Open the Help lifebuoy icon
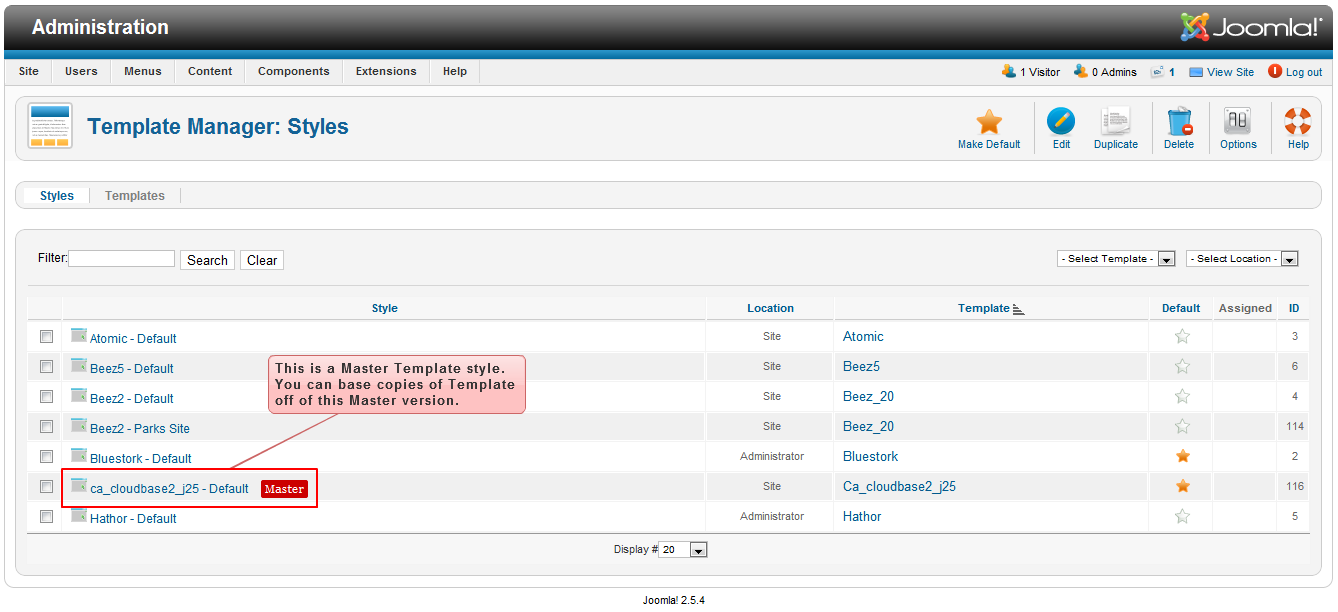Screen dimensions: 1338x612 (x=1298, y=122)
